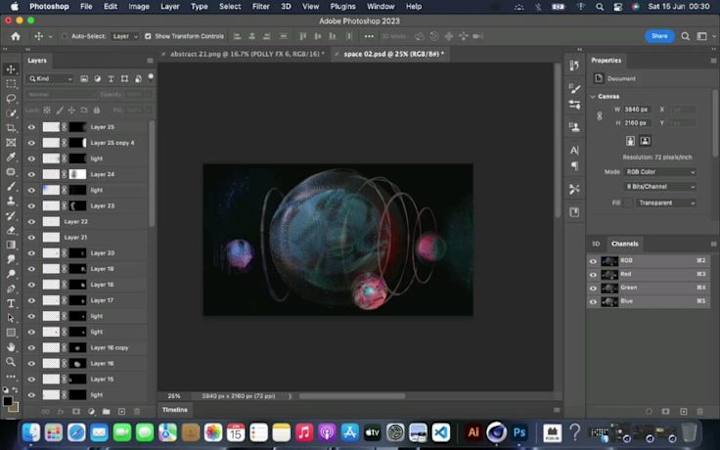
Task: Swap foreground and background colors icon
Action: (x=15, y=390)
